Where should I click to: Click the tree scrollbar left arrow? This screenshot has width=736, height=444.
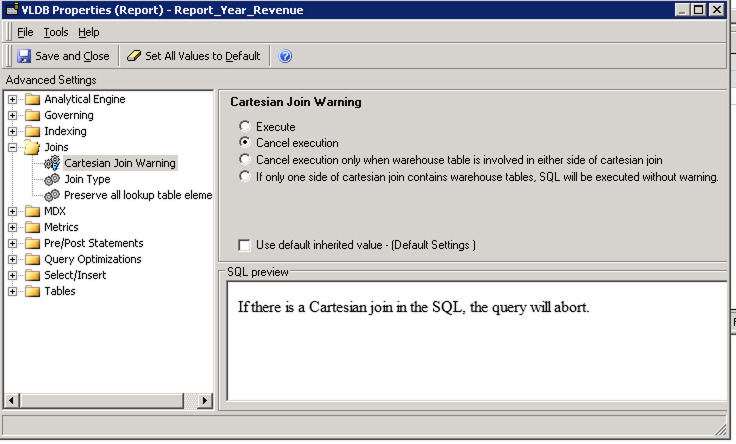point(11,401)
